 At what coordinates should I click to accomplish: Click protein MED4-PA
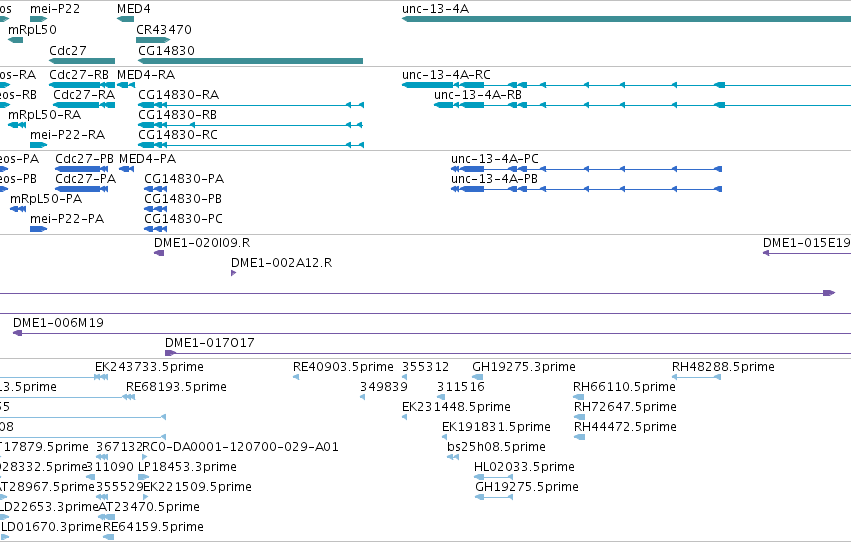(126, 169)
